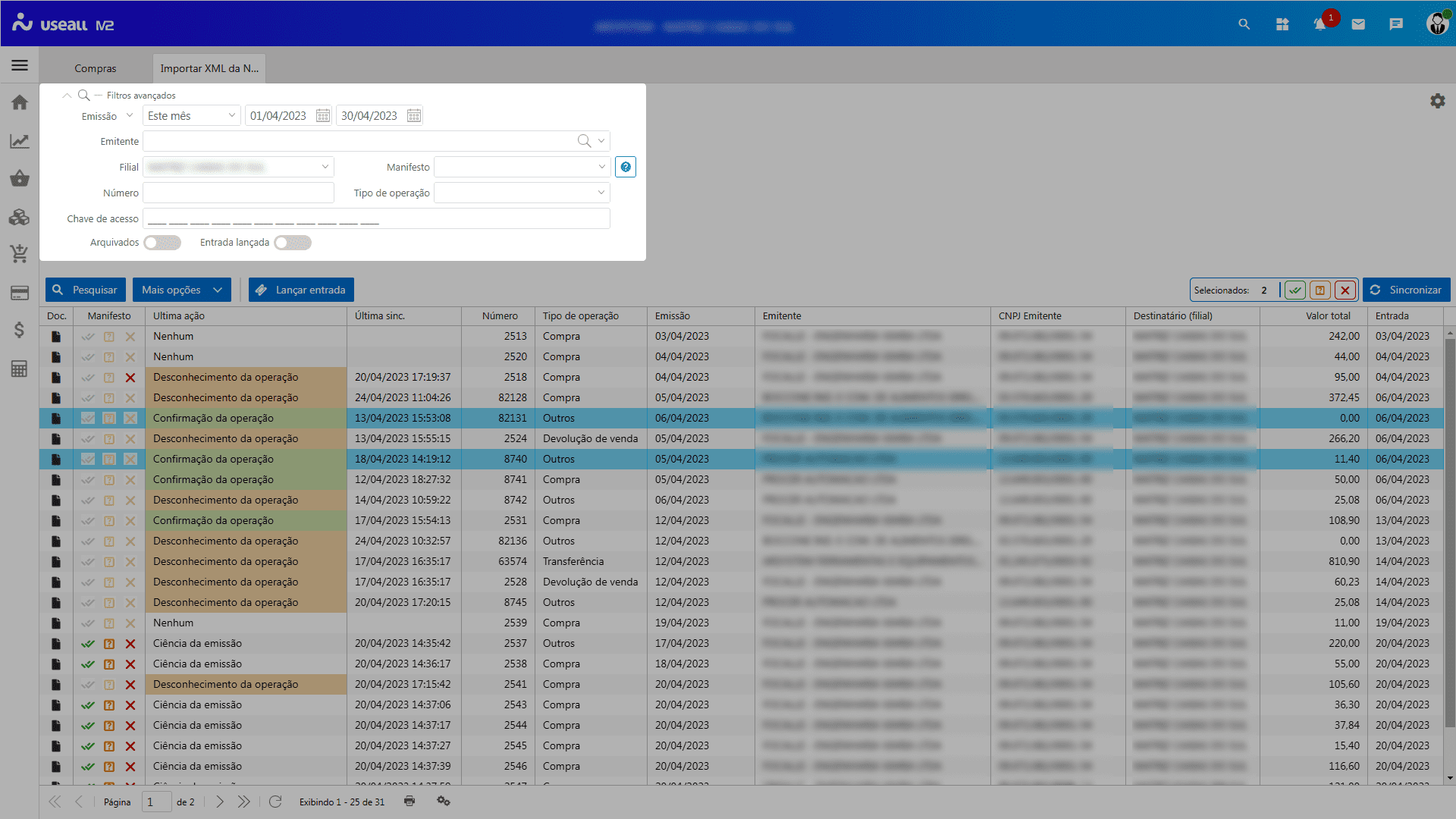Click the Sincronizar button
Viewport: 1456px width, 819px height.
pyautogui.click(x=1406, y=290)
